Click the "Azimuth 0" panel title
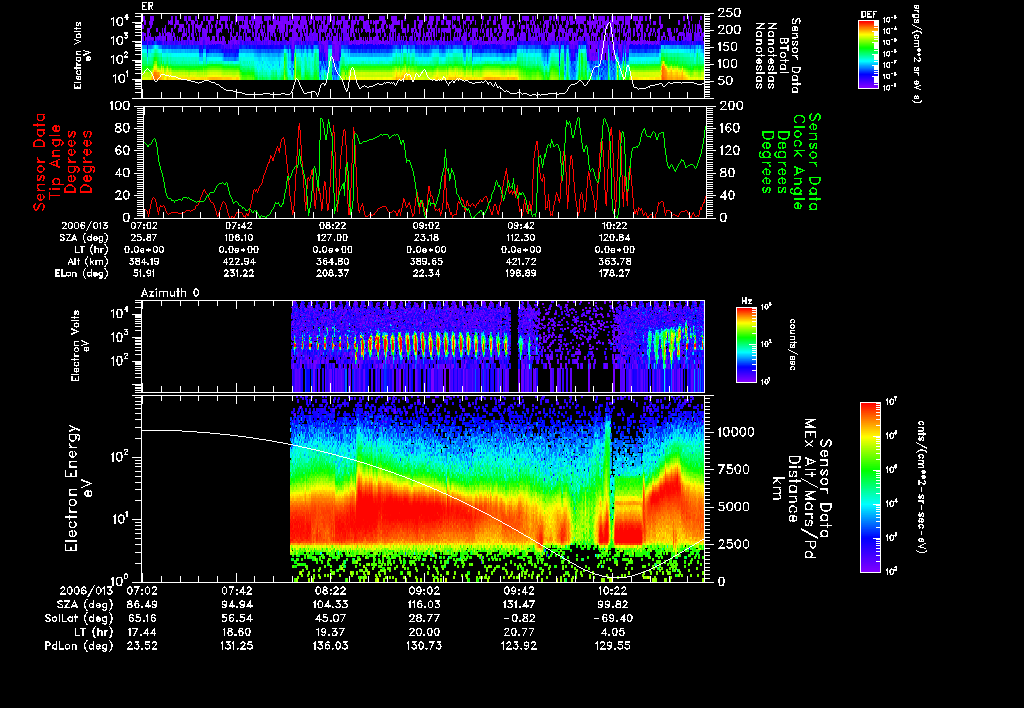 (x=170, y=293)
